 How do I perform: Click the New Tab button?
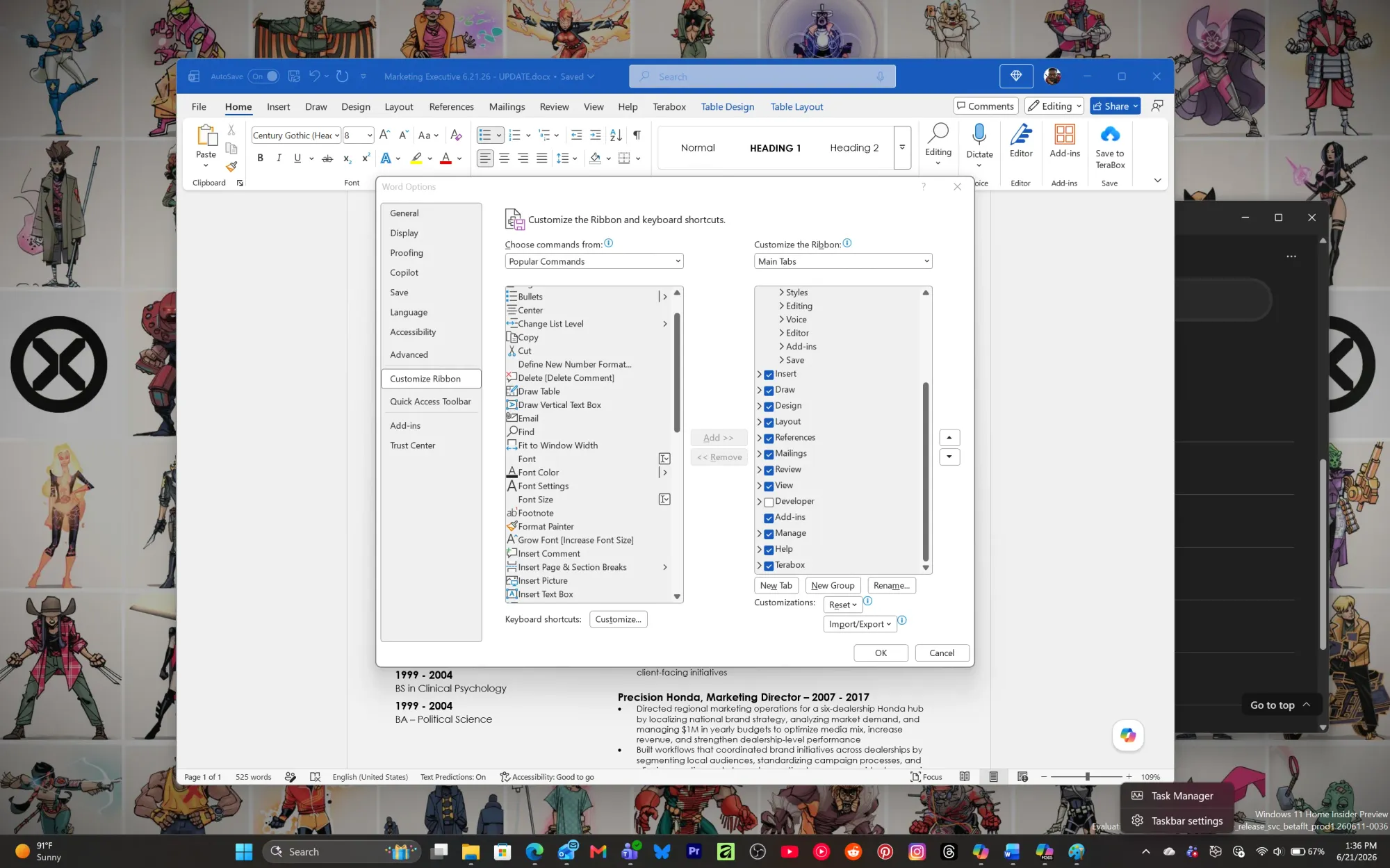(x=776, y=586)
